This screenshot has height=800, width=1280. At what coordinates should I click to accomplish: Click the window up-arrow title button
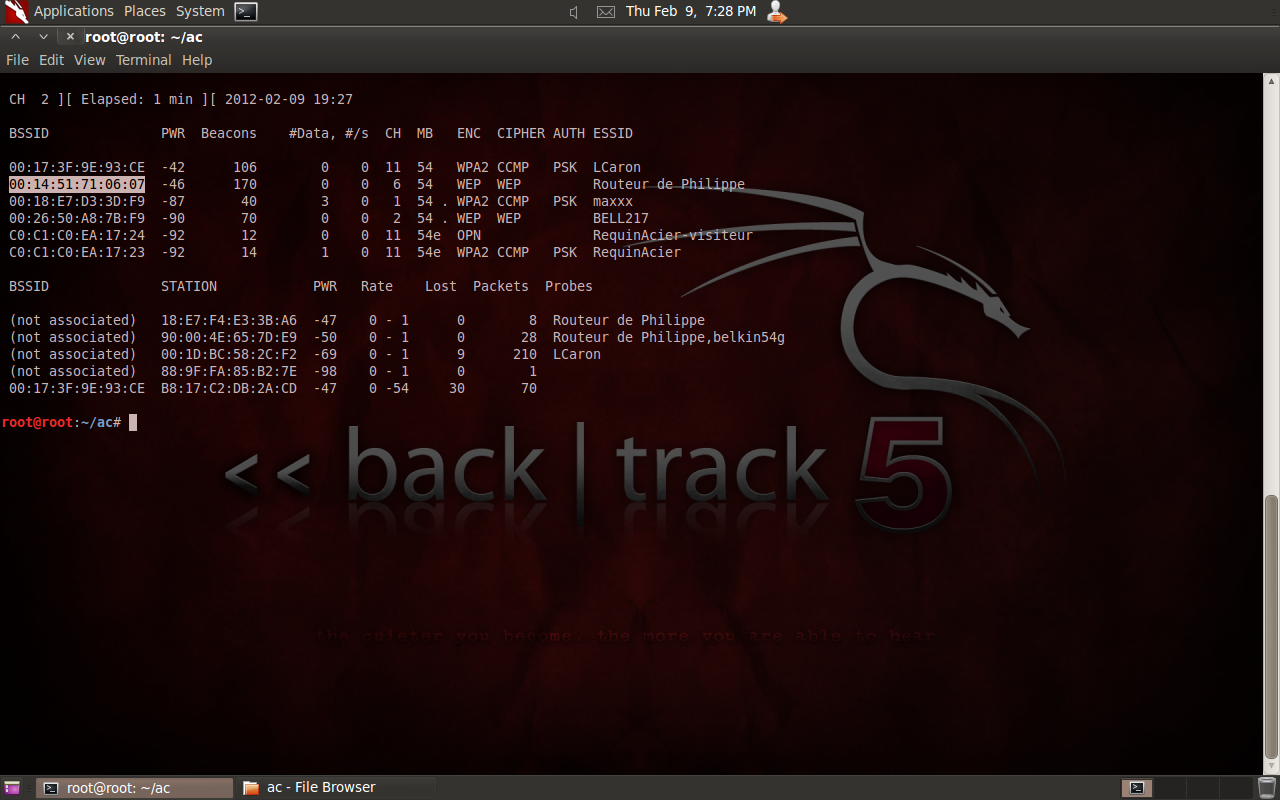pyautogui.click(x=16, y=36)
